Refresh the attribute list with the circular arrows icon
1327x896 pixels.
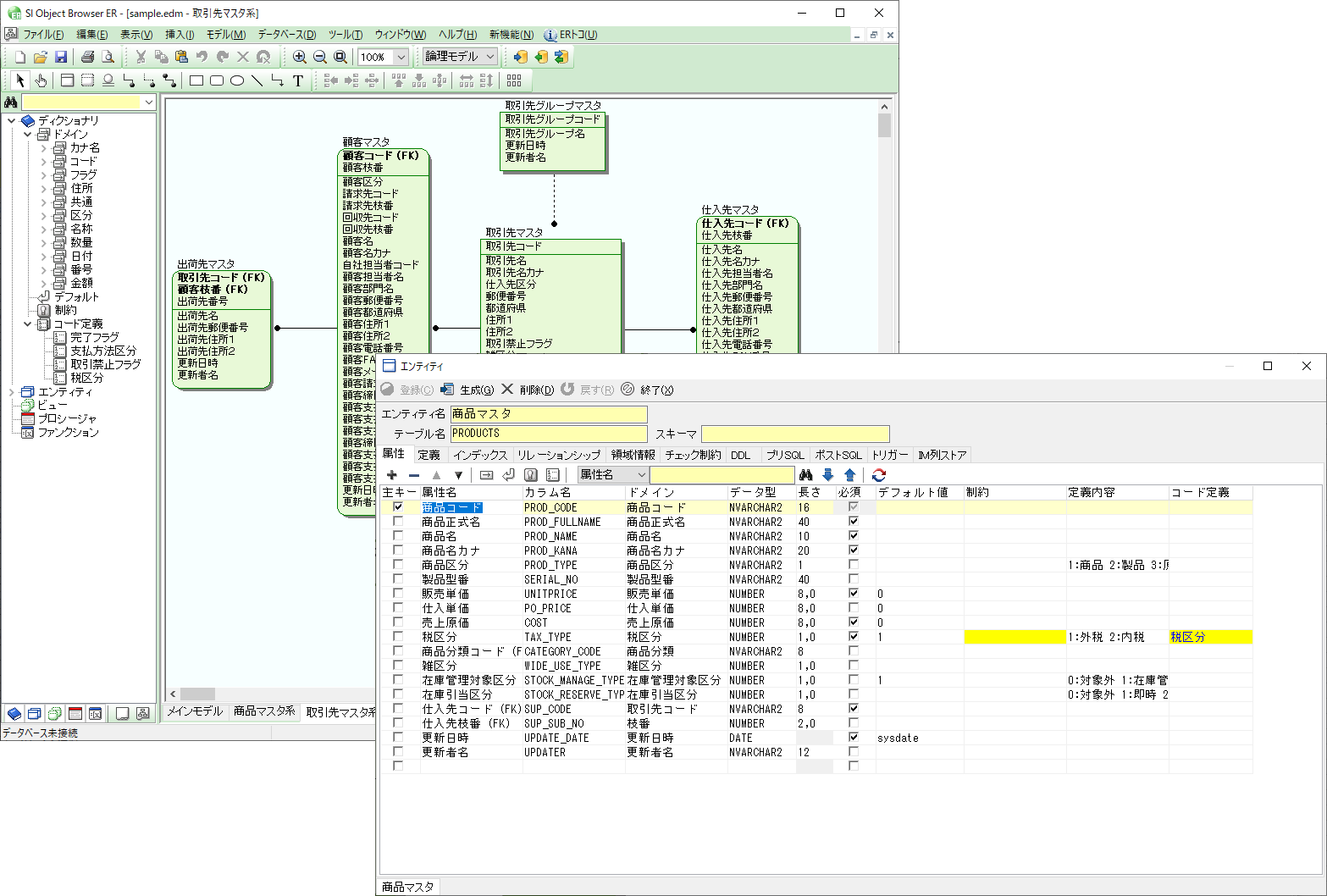879,475
